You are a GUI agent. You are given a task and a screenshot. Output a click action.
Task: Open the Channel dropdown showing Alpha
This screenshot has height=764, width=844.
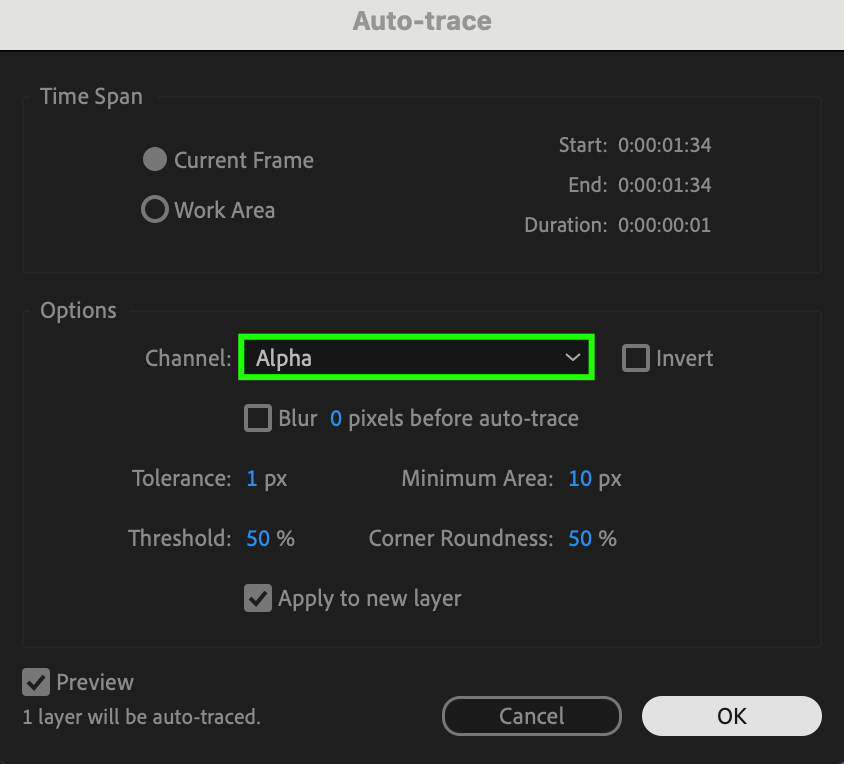(x=416, y=358)
